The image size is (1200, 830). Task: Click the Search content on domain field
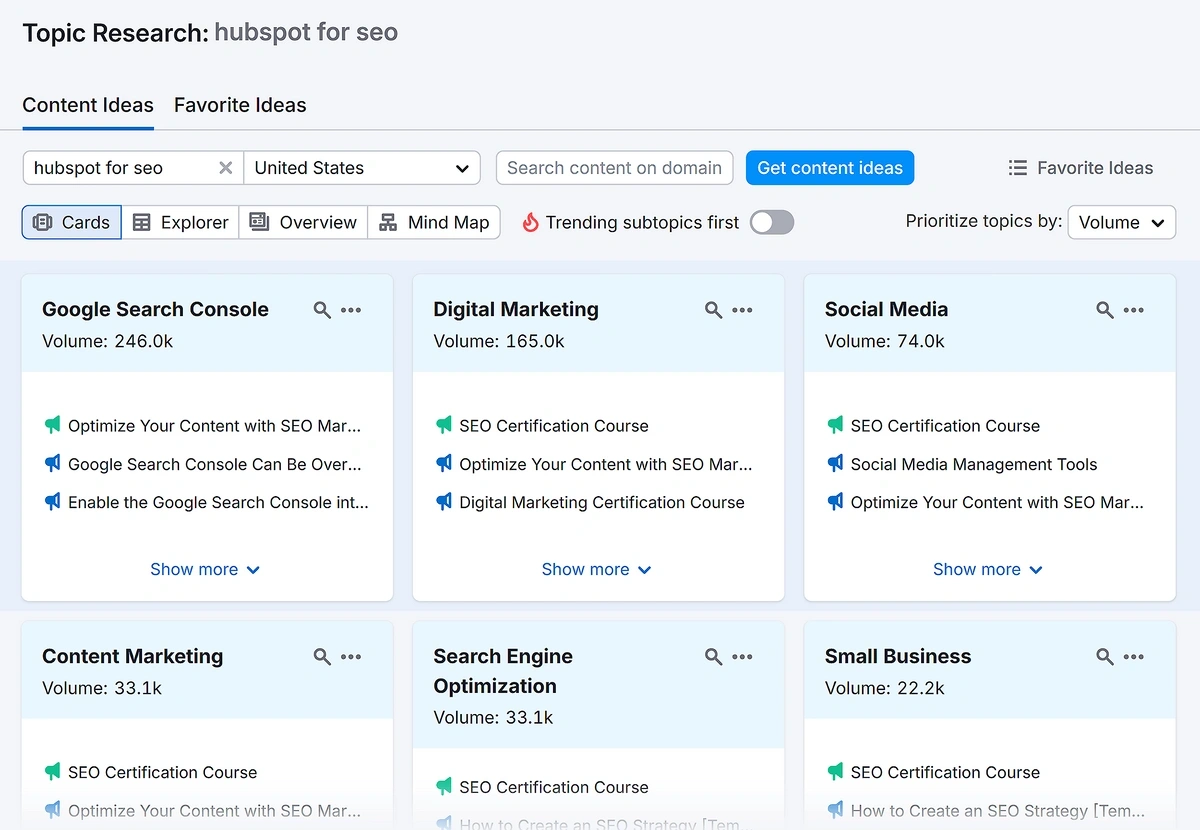tap(615, 168)
